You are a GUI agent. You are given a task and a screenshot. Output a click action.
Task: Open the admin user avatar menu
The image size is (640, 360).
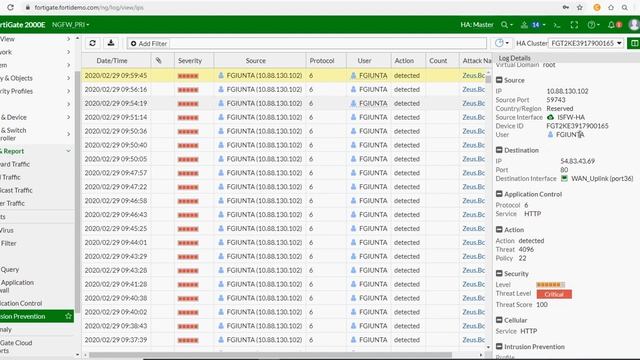634,24
